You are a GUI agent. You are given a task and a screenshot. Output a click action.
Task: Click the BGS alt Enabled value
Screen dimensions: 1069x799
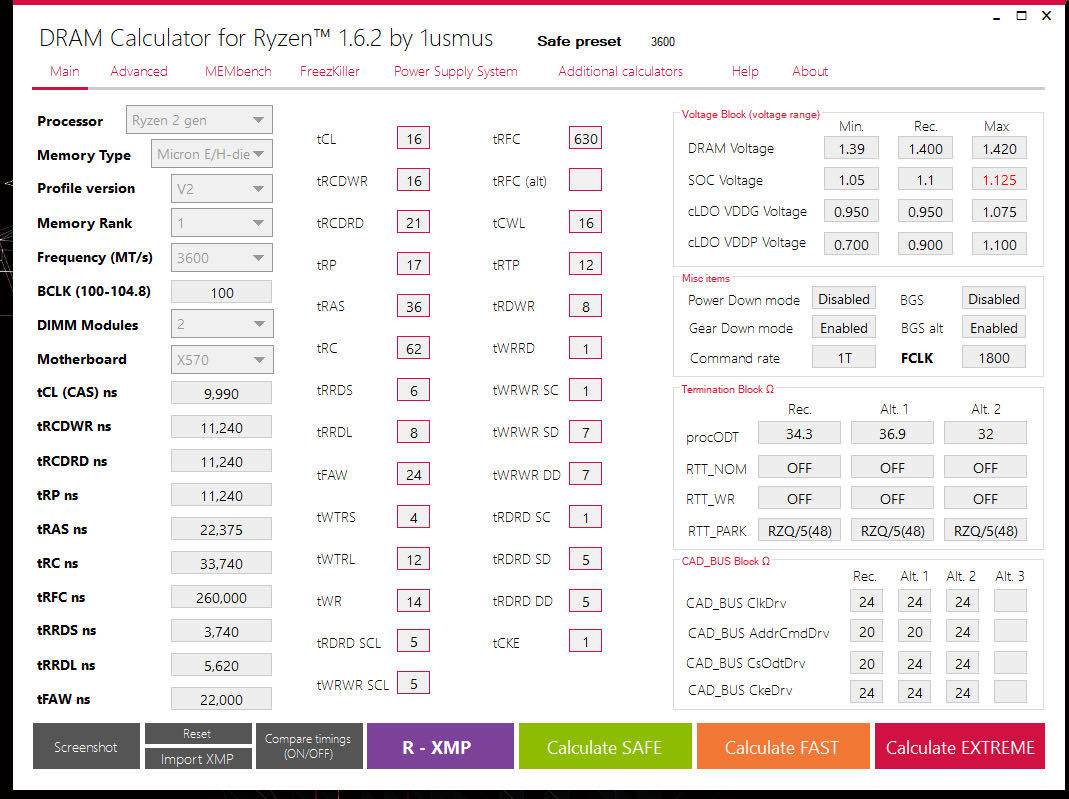coord(993,328)
